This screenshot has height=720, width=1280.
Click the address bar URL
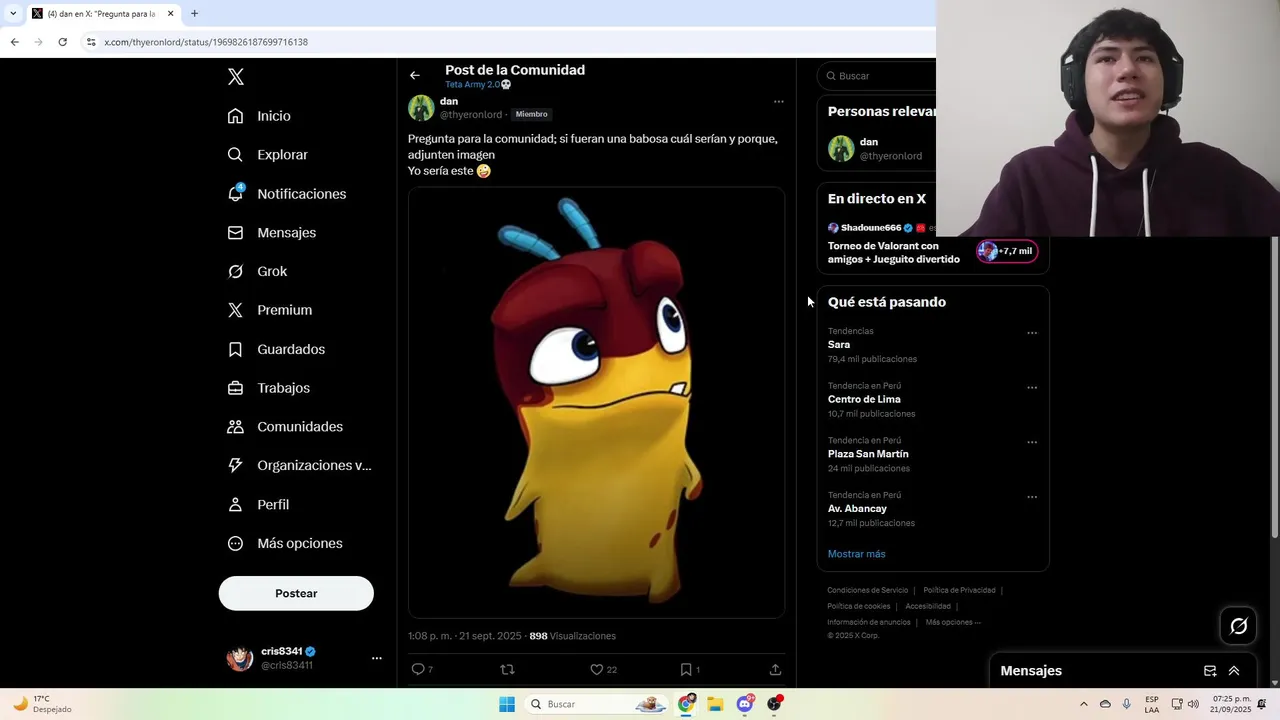[206, 42]
